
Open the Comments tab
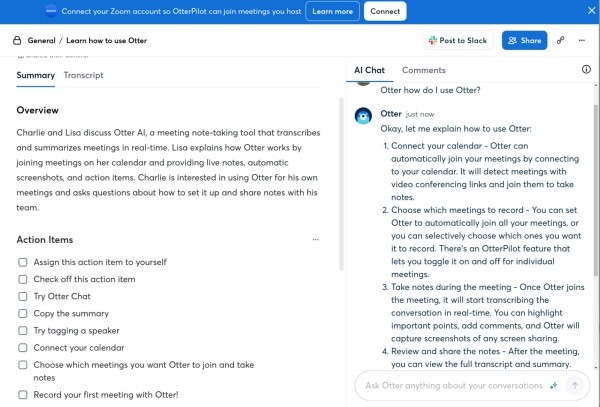423,70
